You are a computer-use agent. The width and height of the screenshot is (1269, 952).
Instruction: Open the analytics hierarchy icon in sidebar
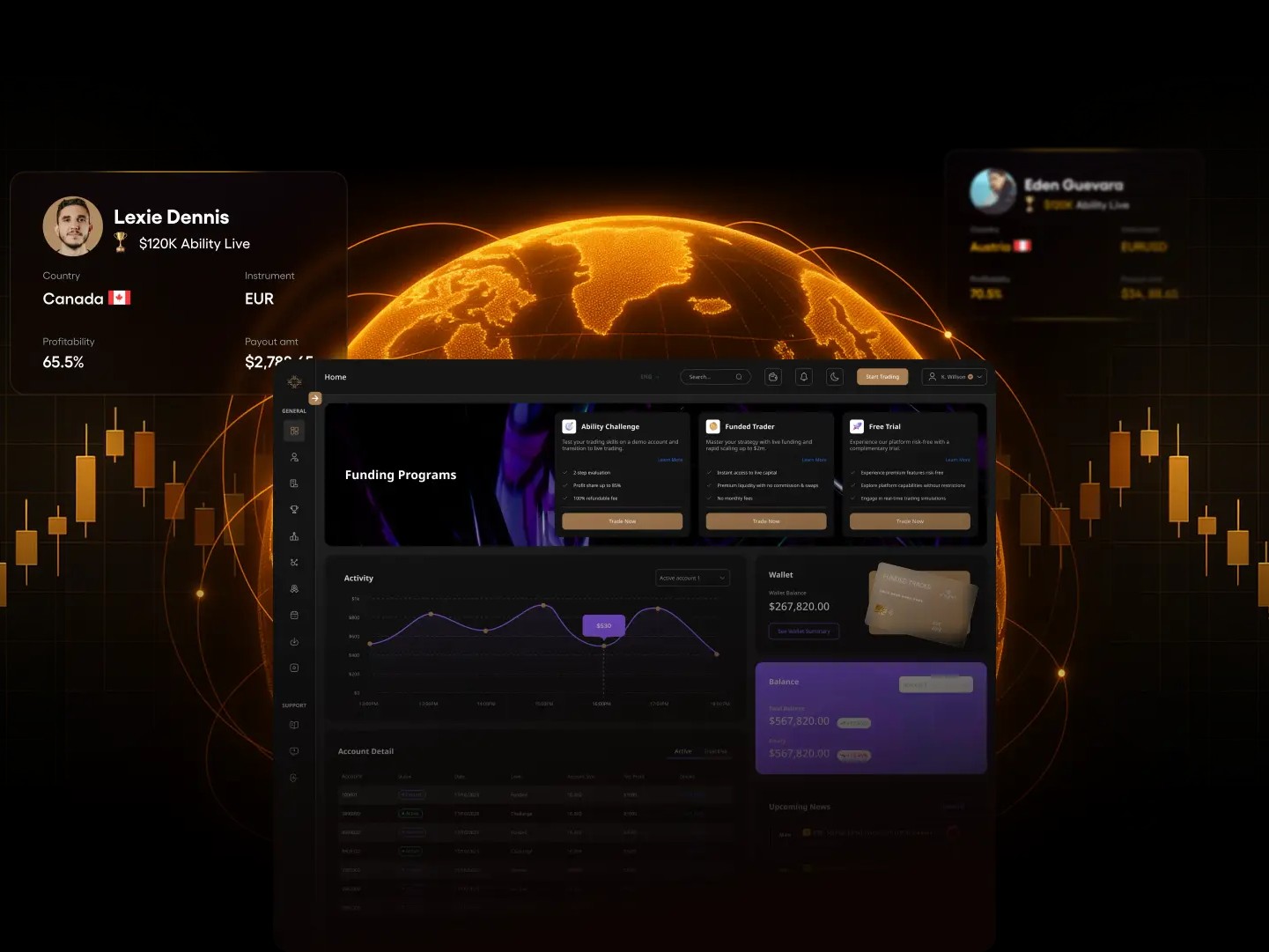(294, 535)
